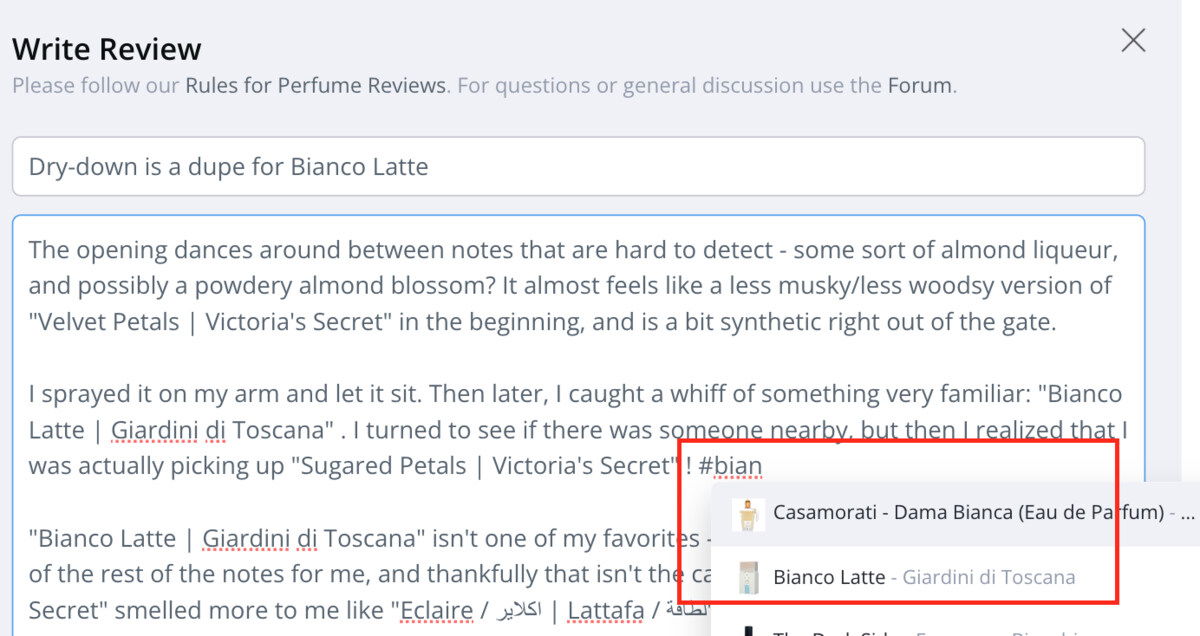Click the Arabic text beside Eclaire
The width and height of the screenshot is (1200, 636).
(x=509, y=609)
